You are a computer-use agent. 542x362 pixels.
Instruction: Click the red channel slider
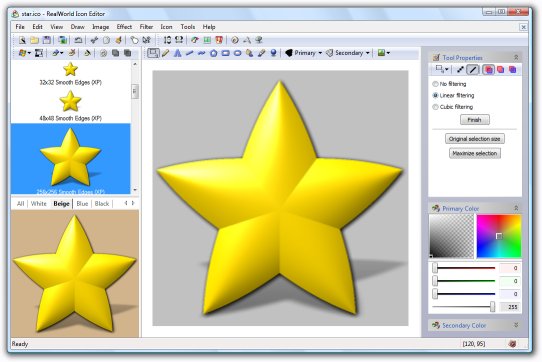tap(464, 268)
